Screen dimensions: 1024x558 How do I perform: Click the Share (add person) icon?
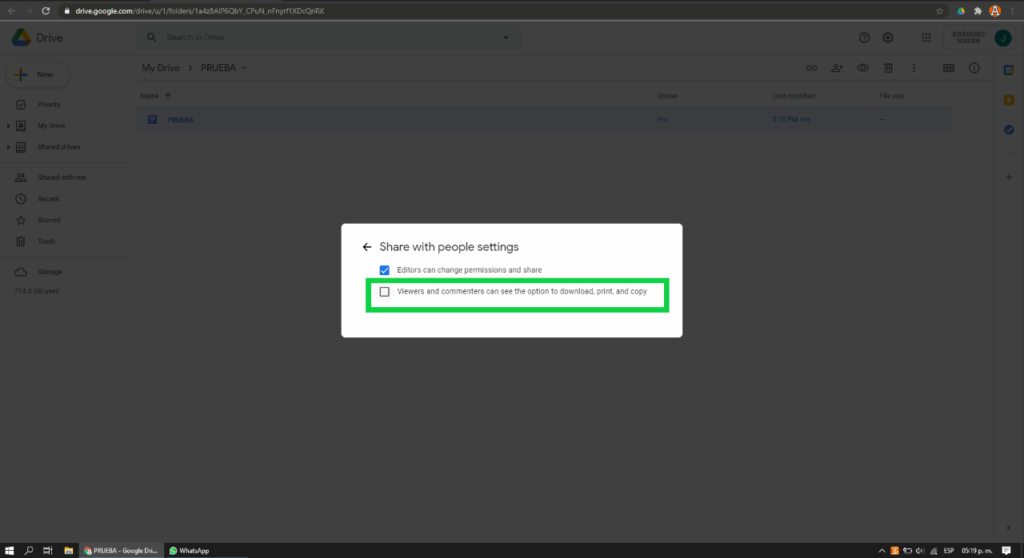tap(837, 68)
